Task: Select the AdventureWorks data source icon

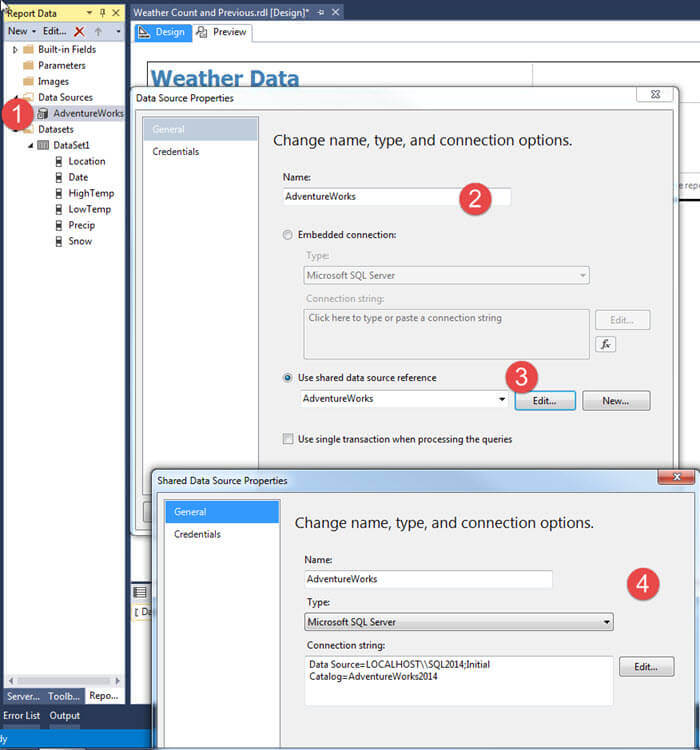Action: (43, 113)
